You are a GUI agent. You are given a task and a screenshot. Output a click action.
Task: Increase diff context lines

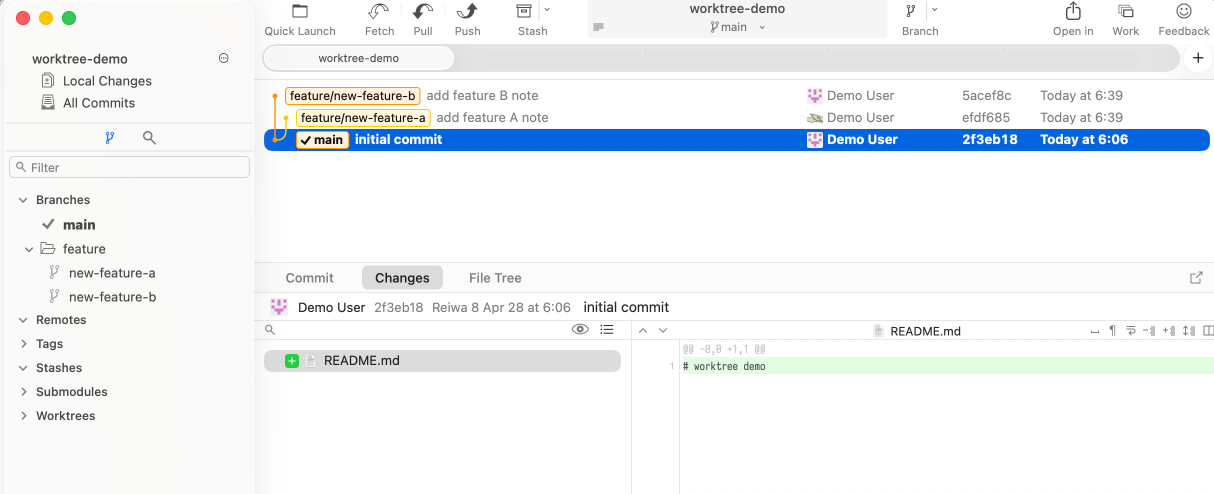tap(1169, 331)
